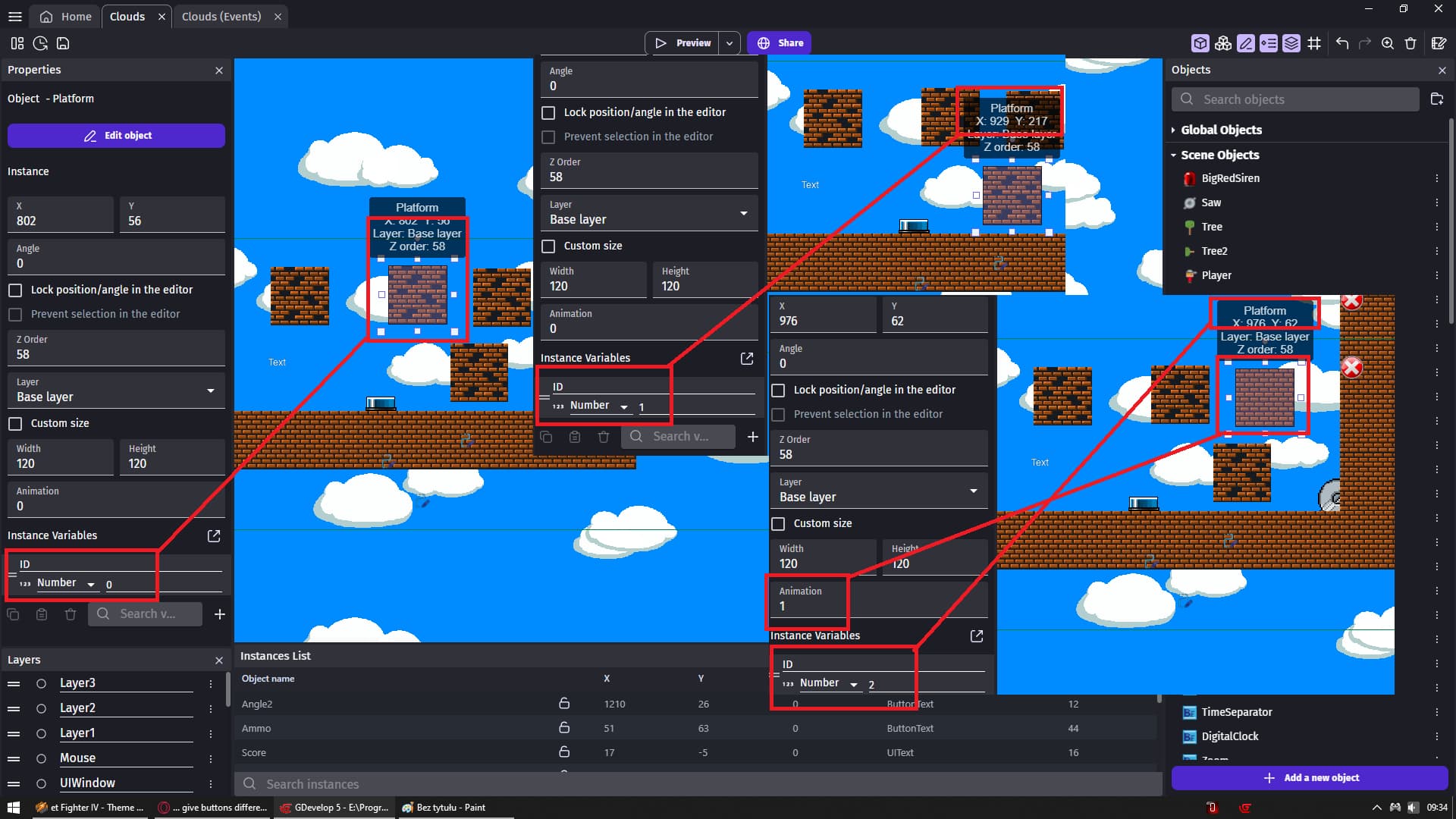The image size is (1456, 819).
Task: Select the DigitalClock object
Action: click(1229, 736)
